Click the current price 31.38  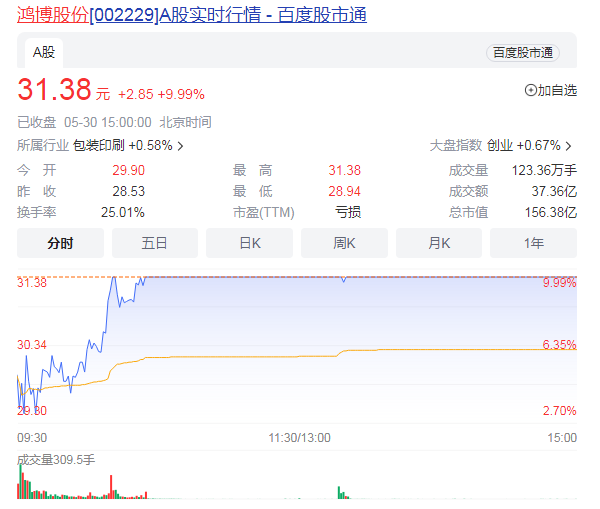click(54, 91)
